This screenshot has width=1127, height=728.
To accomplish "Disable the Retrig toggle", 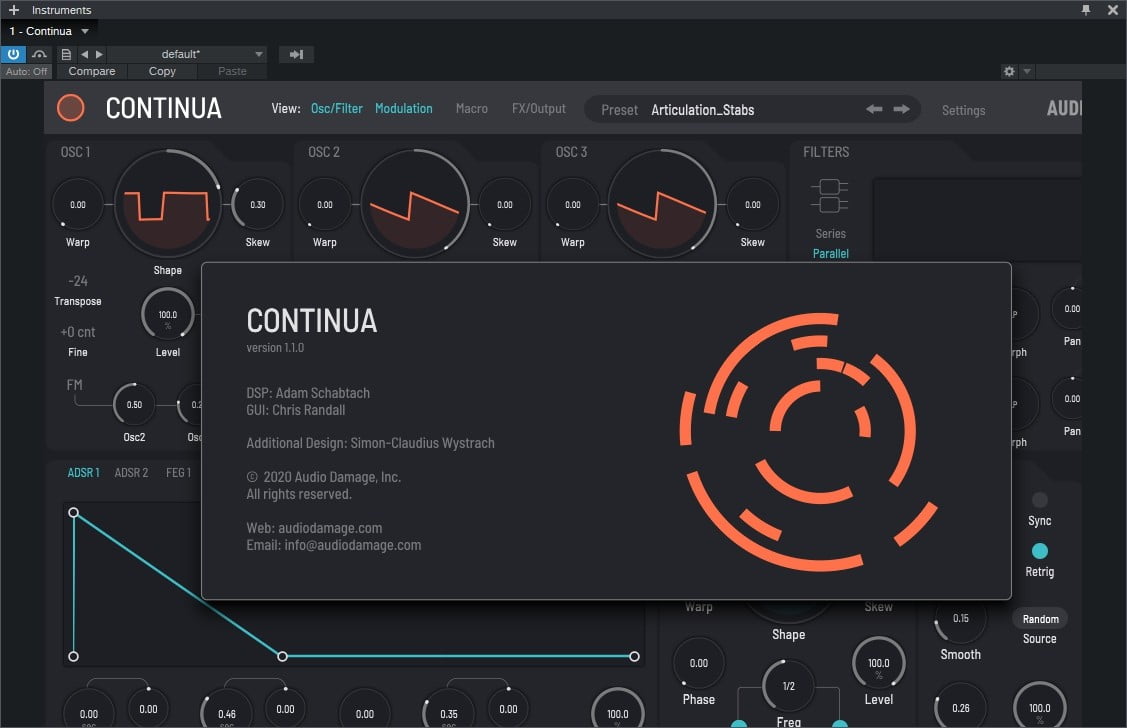I will pyautogui.click(x=1039, y=551).
